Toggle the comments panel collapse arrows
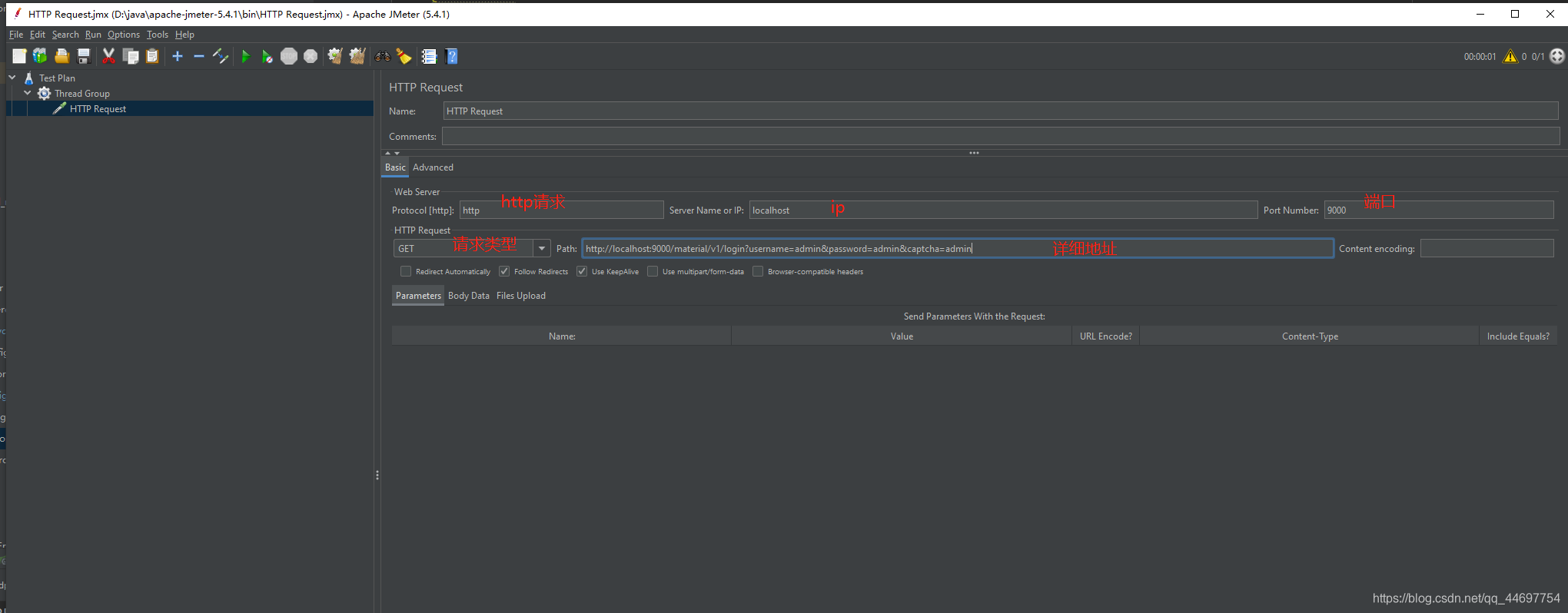Image resolution: width=1568 pixels, height=613 pixels. (393, 153)
